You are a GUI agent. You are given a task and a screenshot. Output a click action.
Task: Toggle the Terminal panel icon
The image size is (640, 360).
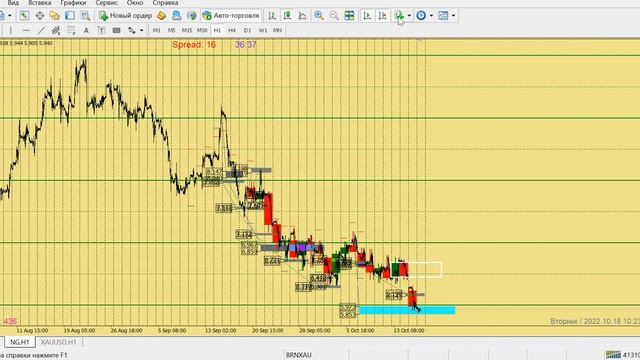coord(70,16)
